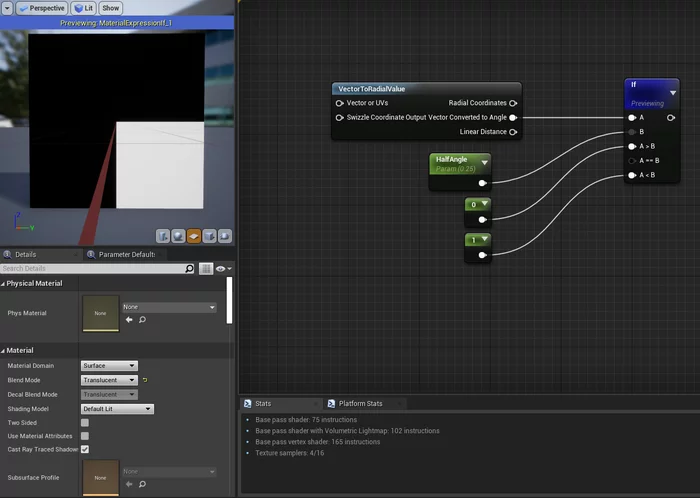
Task: Click the Swizzle Coordinate Output input pin
Action: click(339, 118)
